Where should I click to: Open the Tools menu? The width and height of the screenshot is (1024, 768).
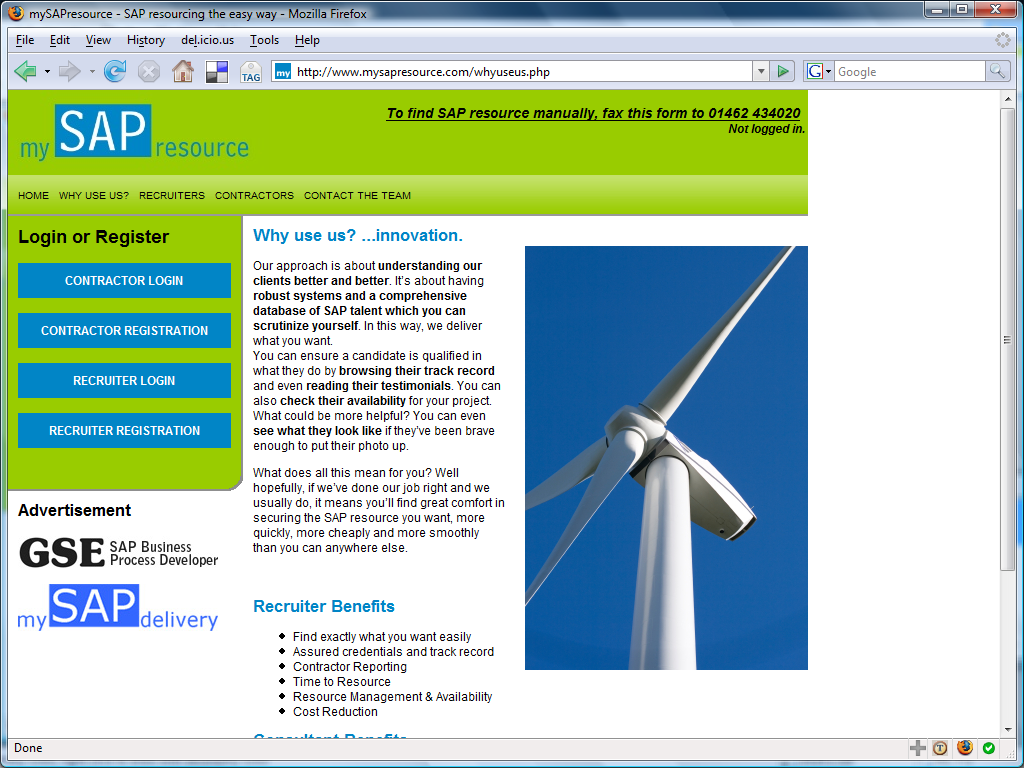point(264,40)
